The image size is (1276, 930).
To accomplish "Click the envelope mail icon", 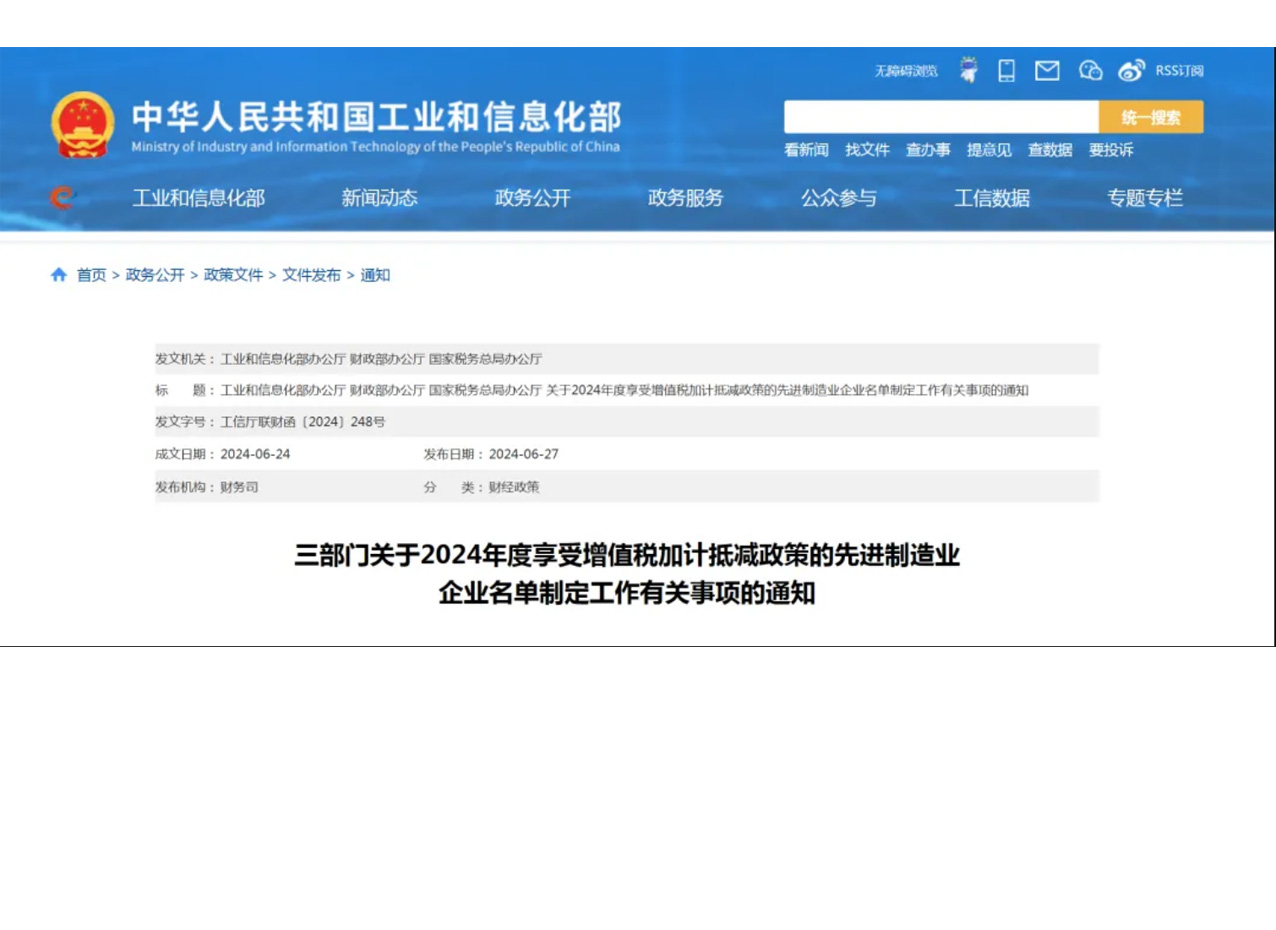I will [x=1047, y=70].
